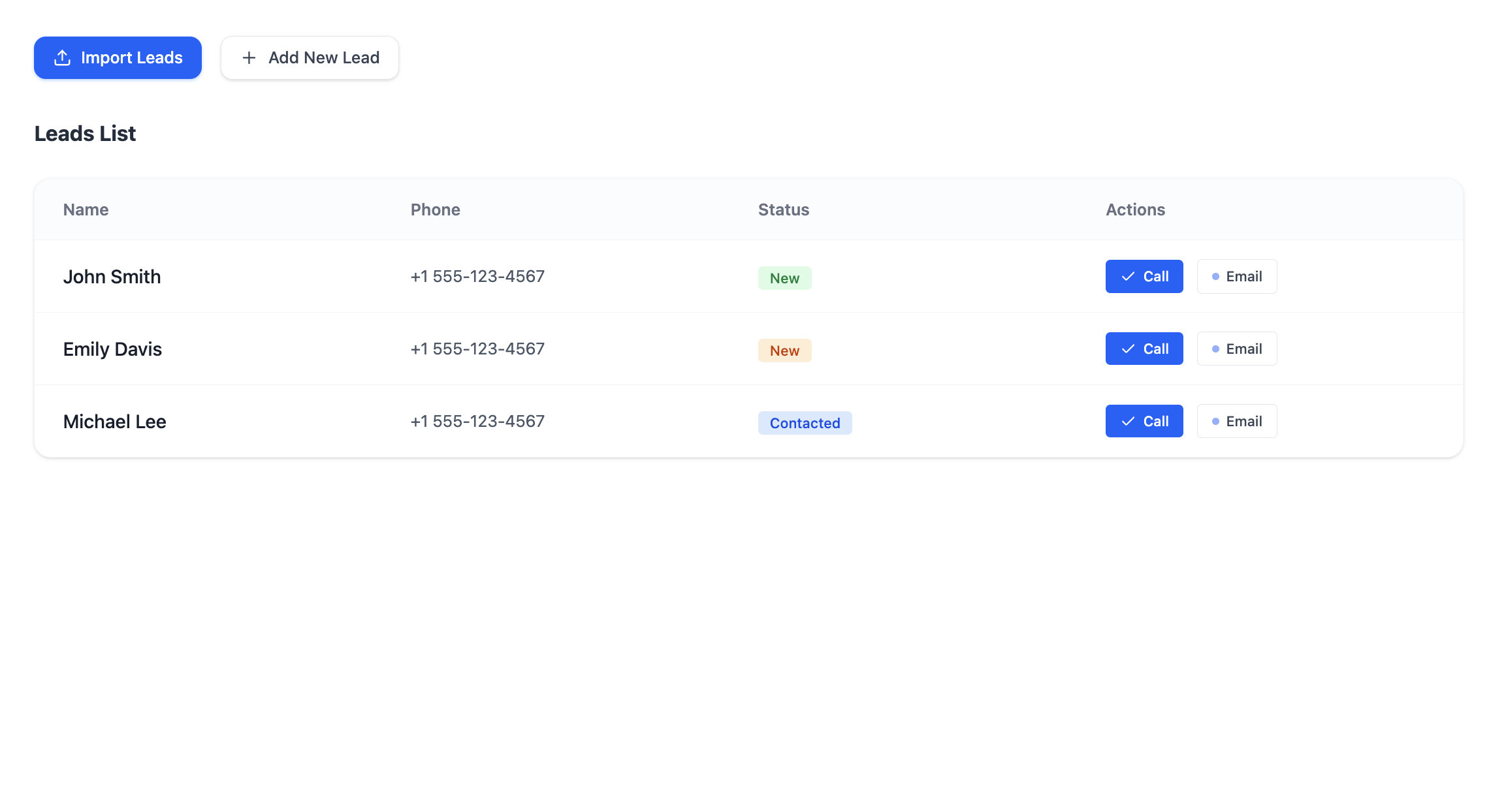
Task: Click the Status column header
Action: pos(783,210)
